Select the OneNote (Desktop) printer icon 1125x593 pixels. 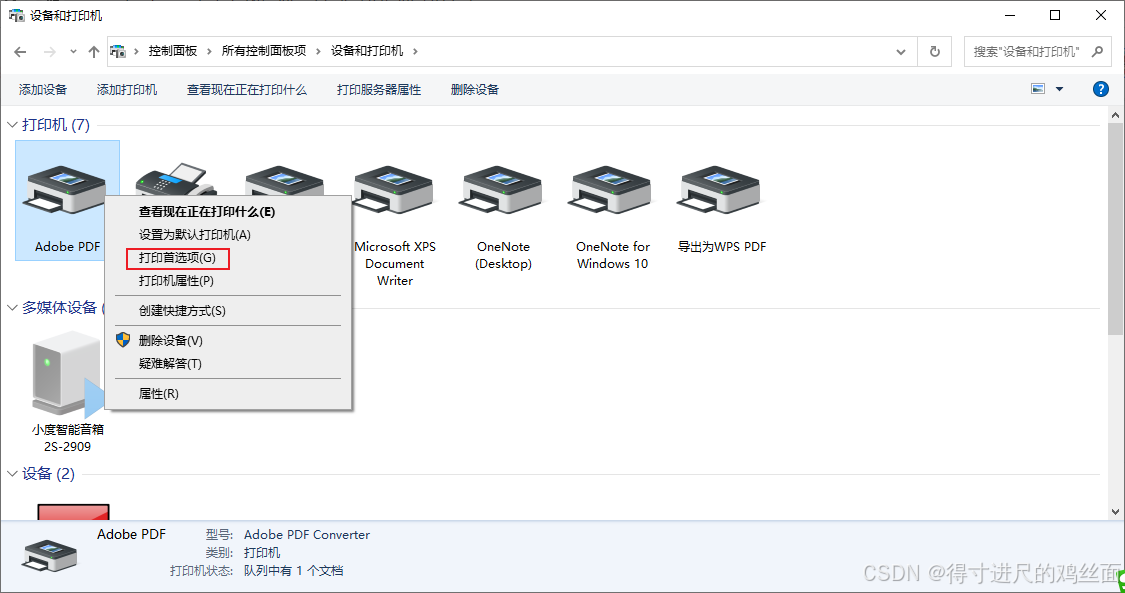pos(502,191)
